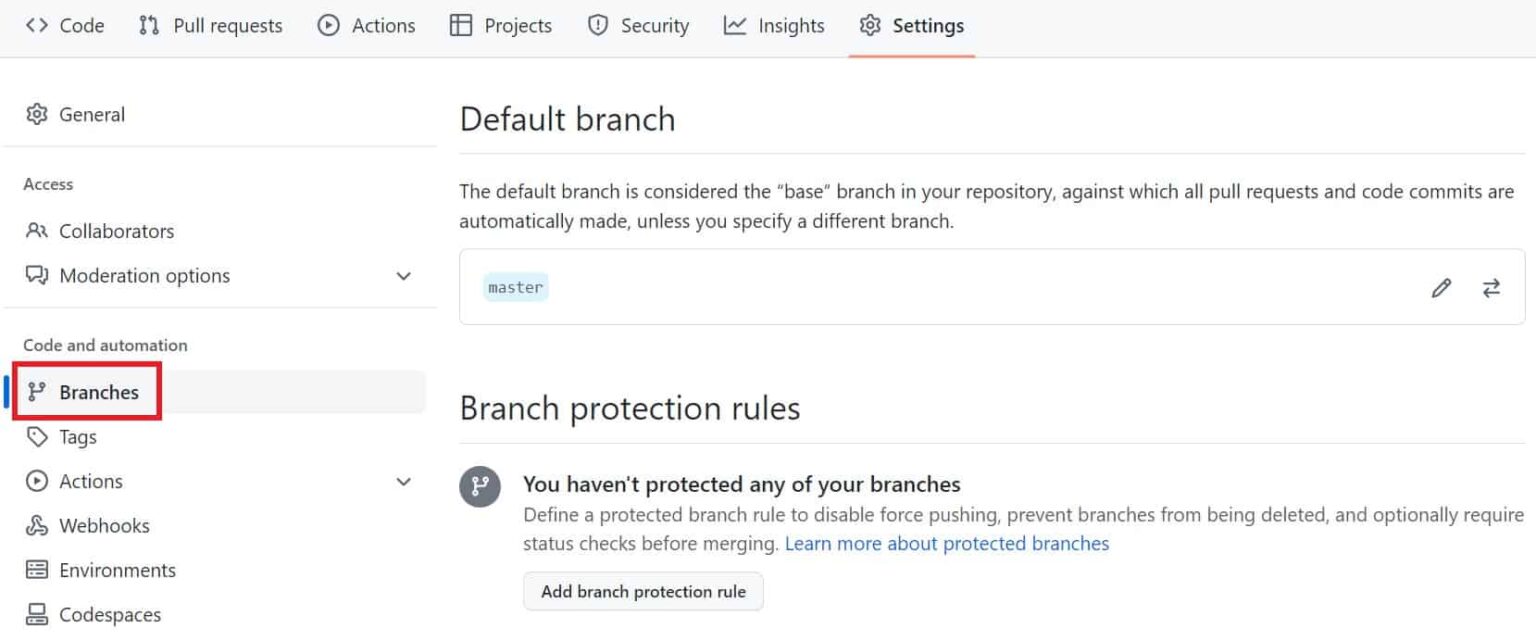1536x641 pixels.
Task: Click the branch protection rules icon
Action: (x=481, y=487)
